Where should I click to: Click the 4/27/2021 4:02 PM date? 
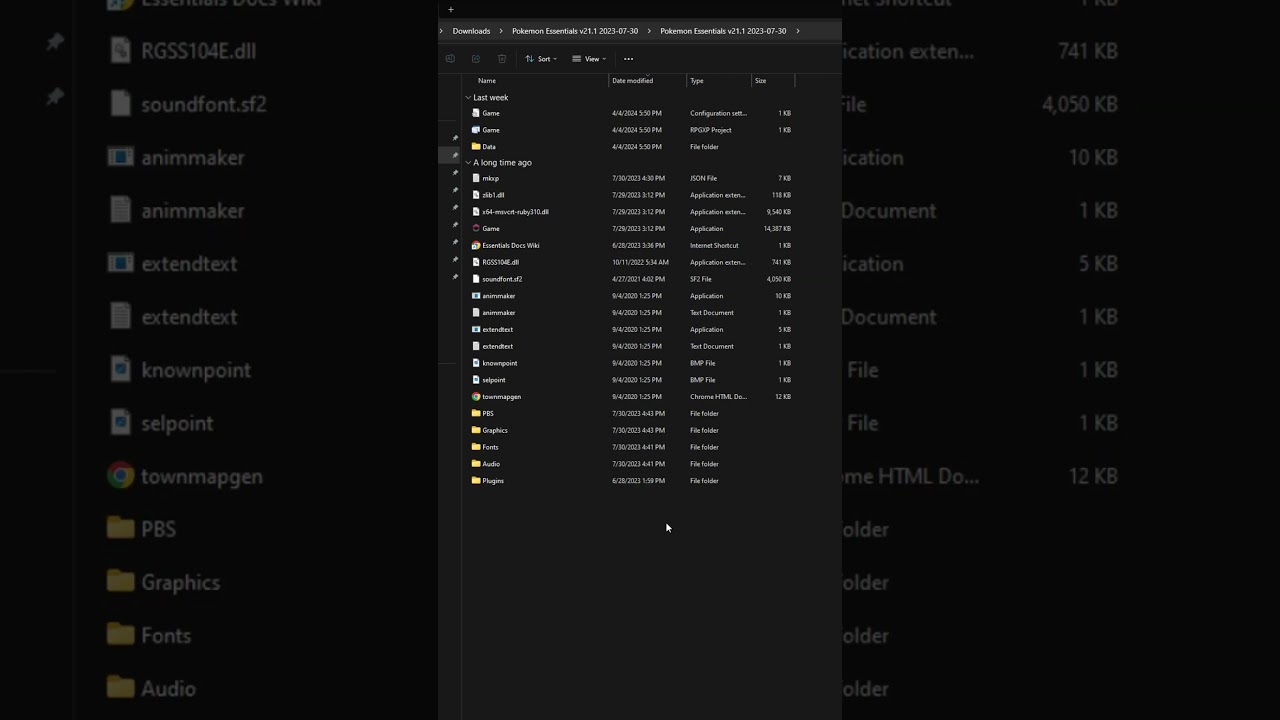point(638,279)
